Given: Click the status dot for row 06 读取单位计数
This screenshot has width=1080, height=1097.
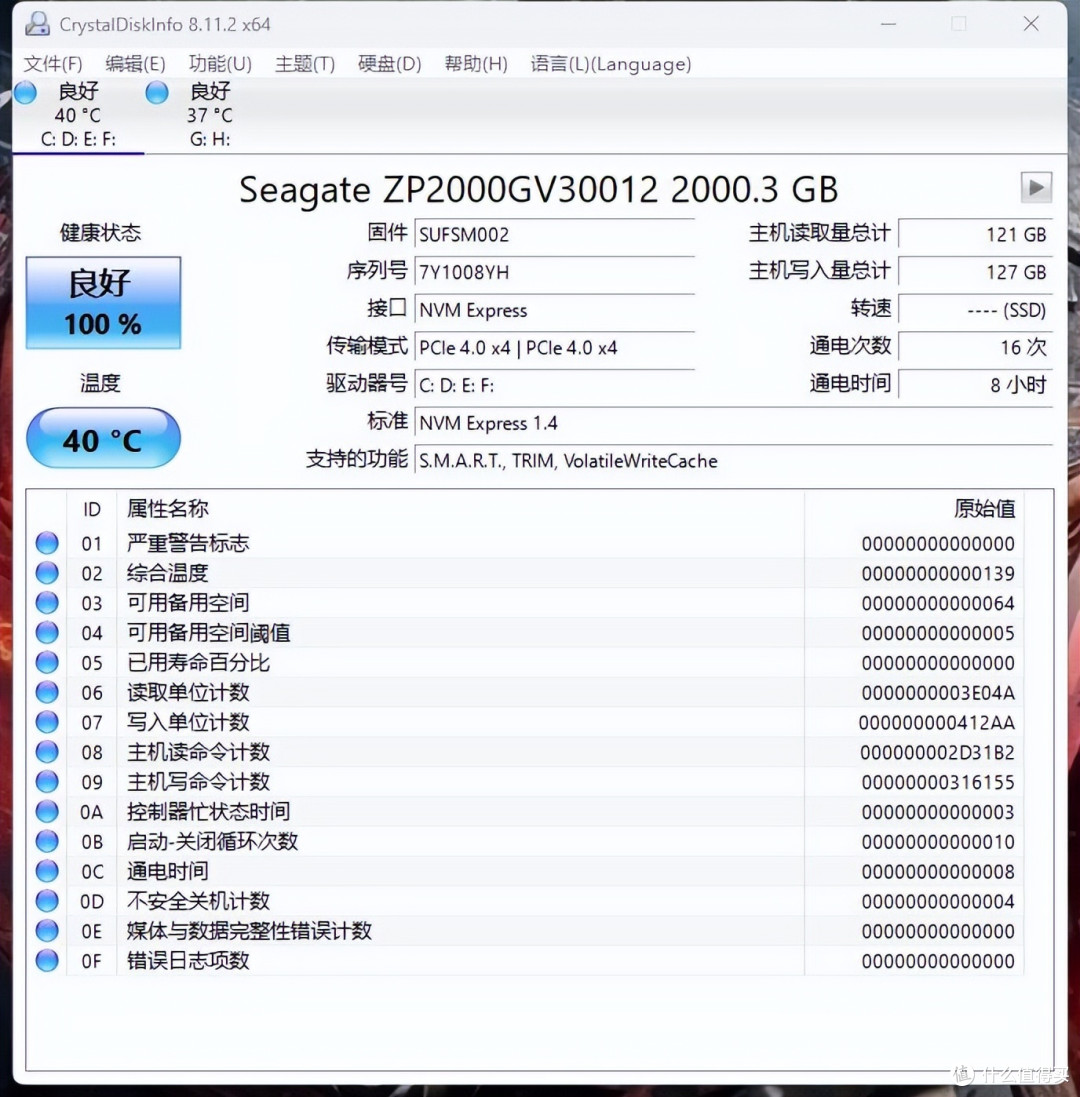Looking at the screenshot, I should pyautogui.click(x=47, y=692).
